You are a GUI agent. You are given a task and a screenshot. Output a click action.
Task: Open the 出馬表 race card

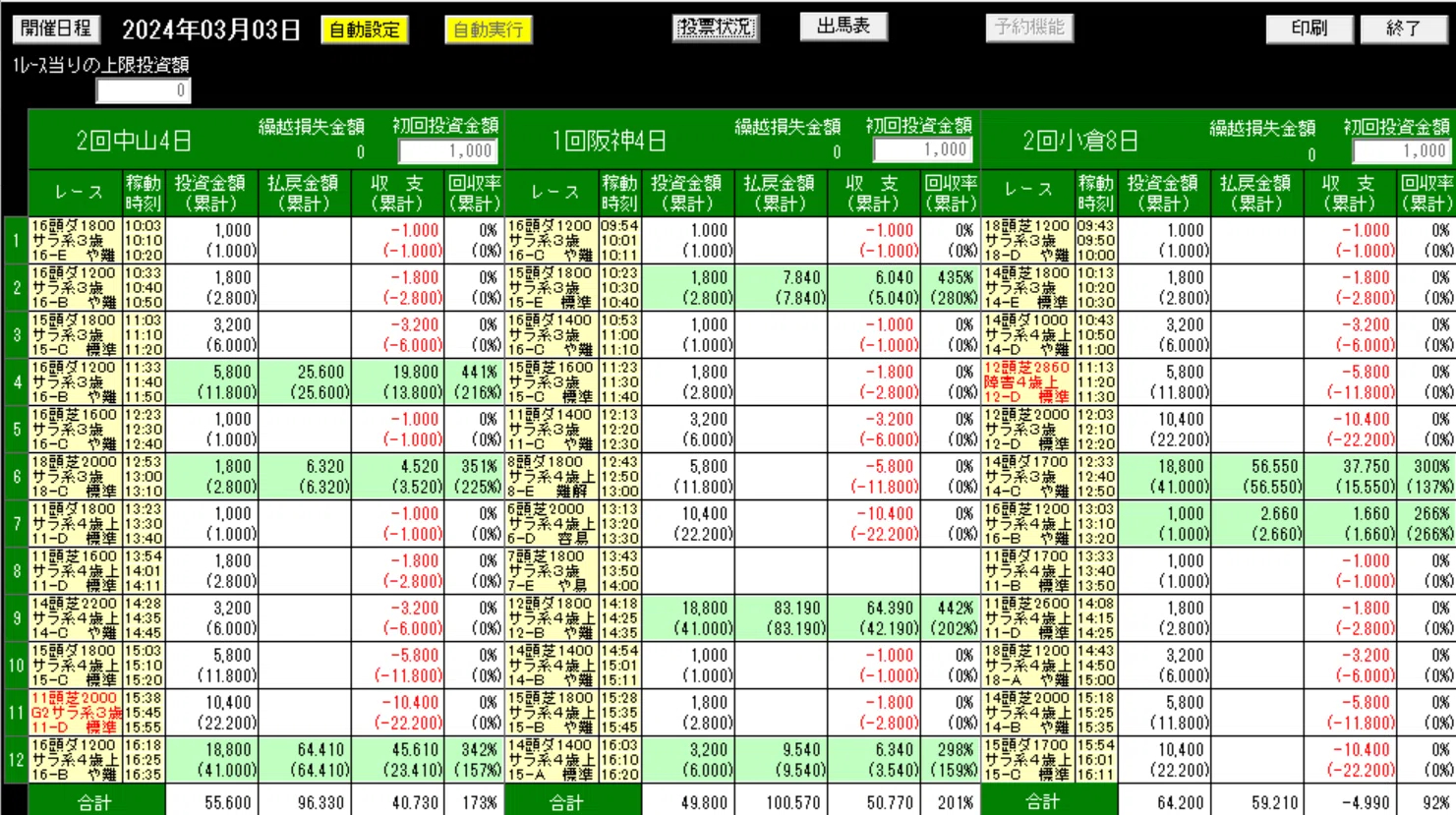pyautogui.click(x=844, y=27)
